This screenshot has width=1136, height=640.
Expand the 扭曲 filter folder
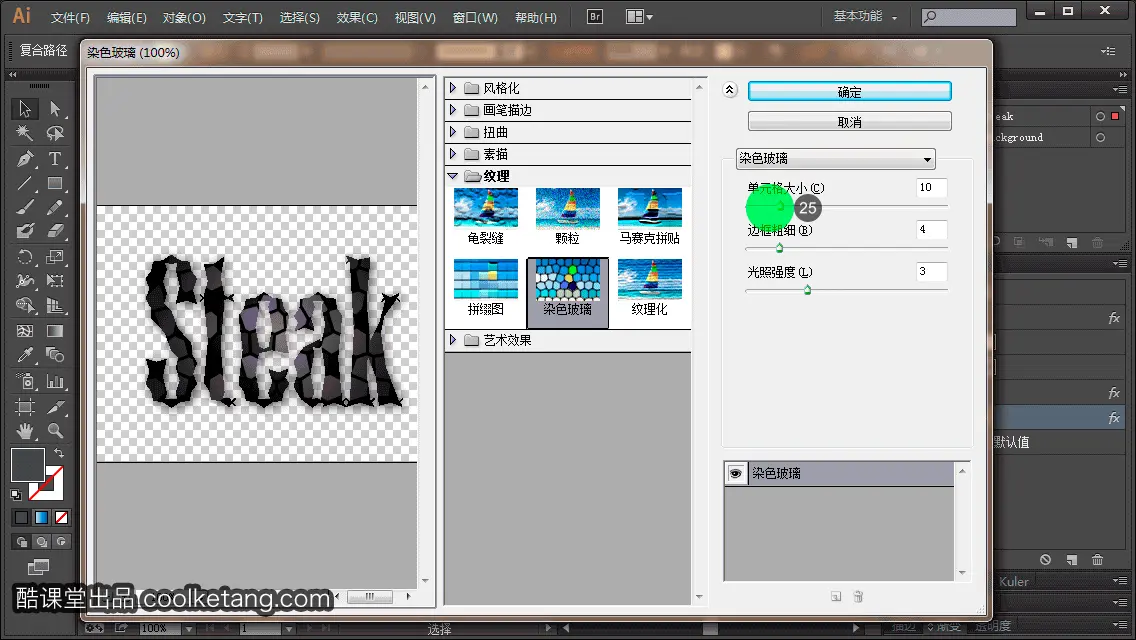click(x=453, y=132)
